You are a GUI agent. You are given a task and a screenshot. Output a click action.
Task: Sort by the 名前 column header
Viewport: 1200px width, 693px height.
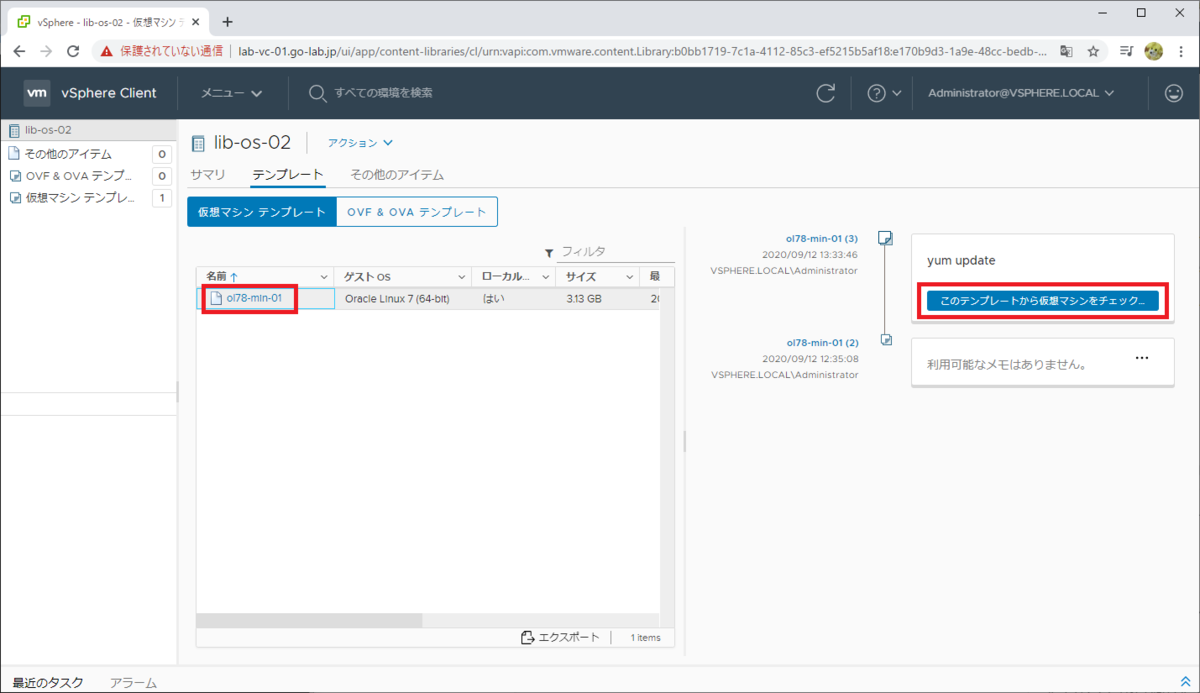[215, 276]
